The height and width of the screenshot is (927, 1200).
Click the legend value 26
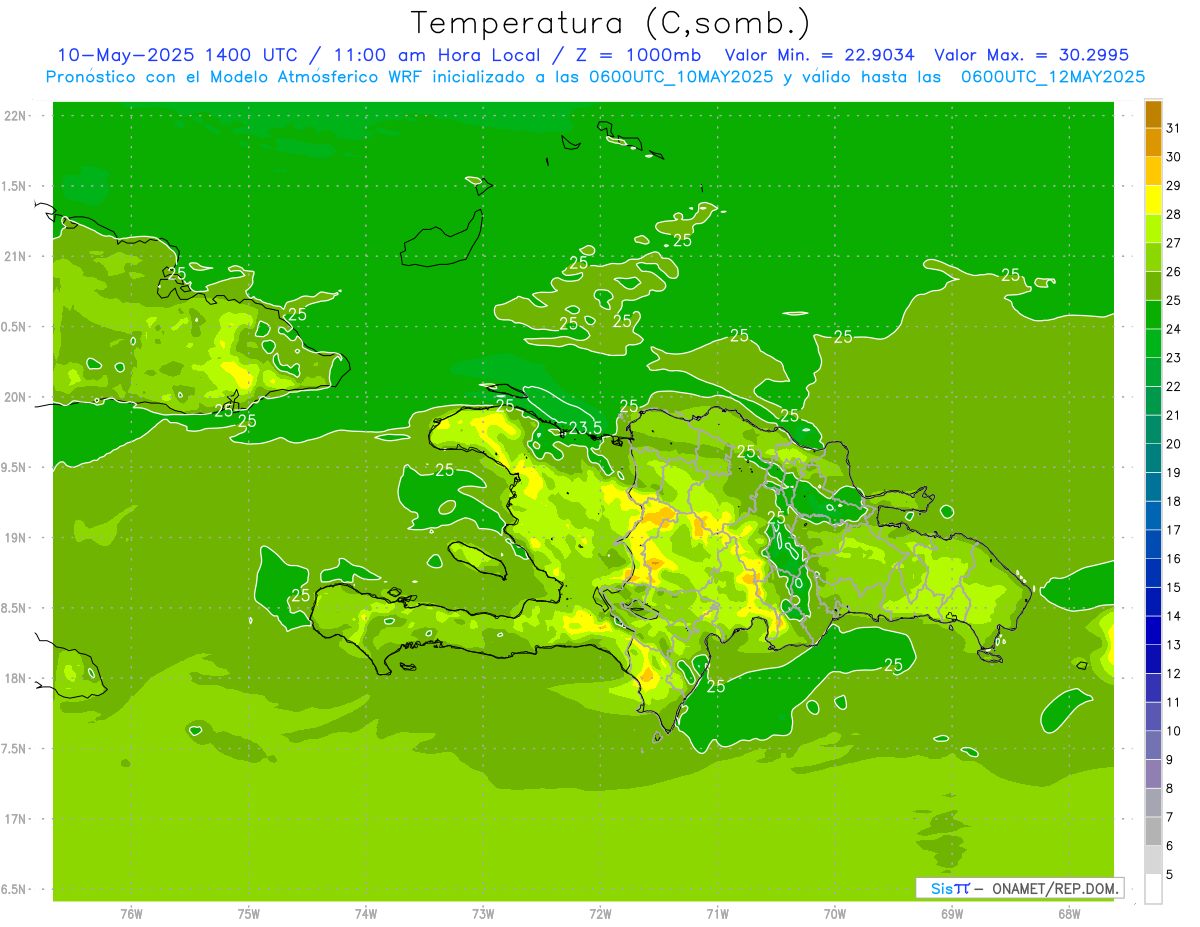click(x=1174, y=272)
